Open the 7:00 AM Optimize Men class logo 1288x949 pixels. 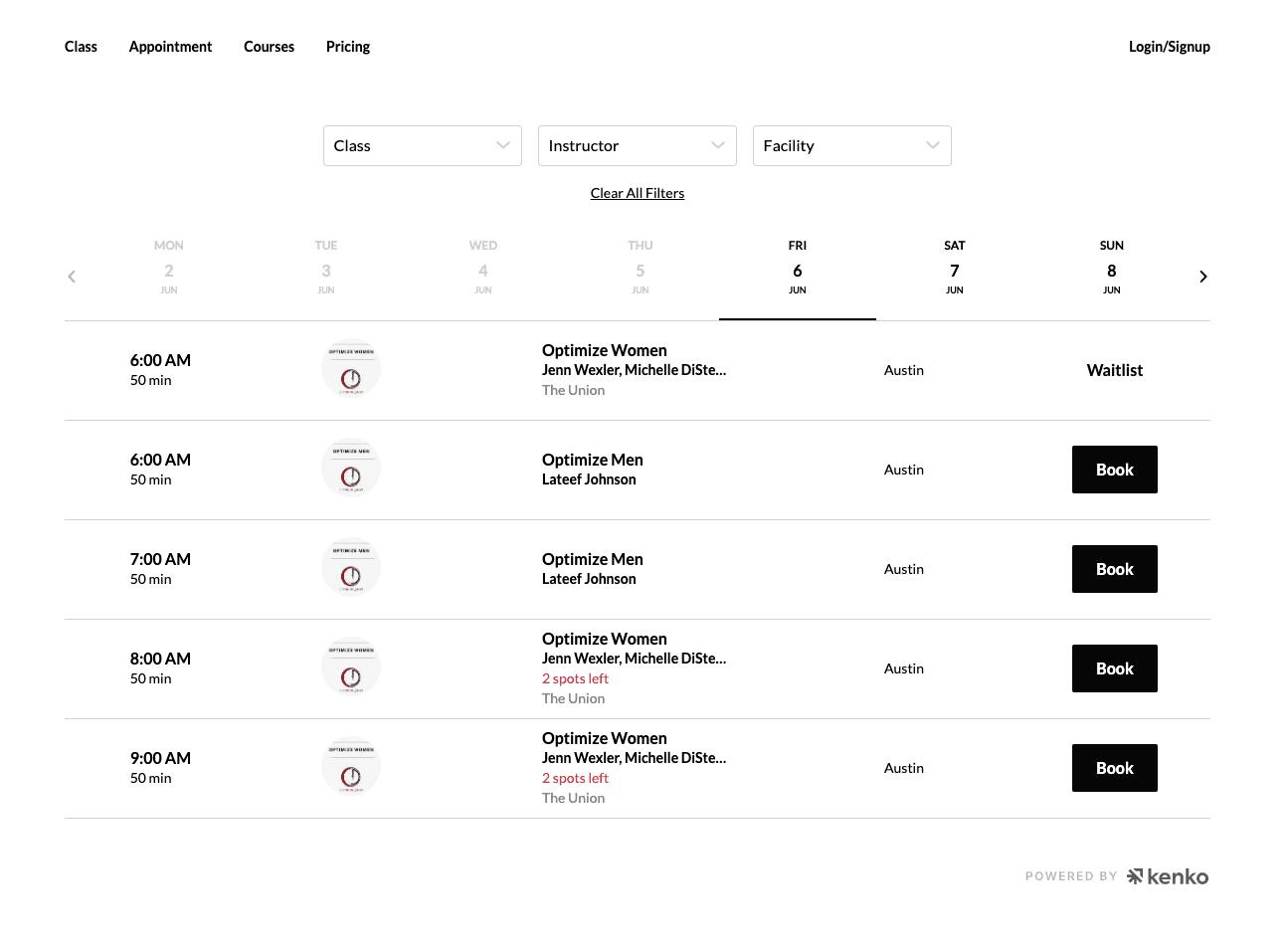(351, 568)
